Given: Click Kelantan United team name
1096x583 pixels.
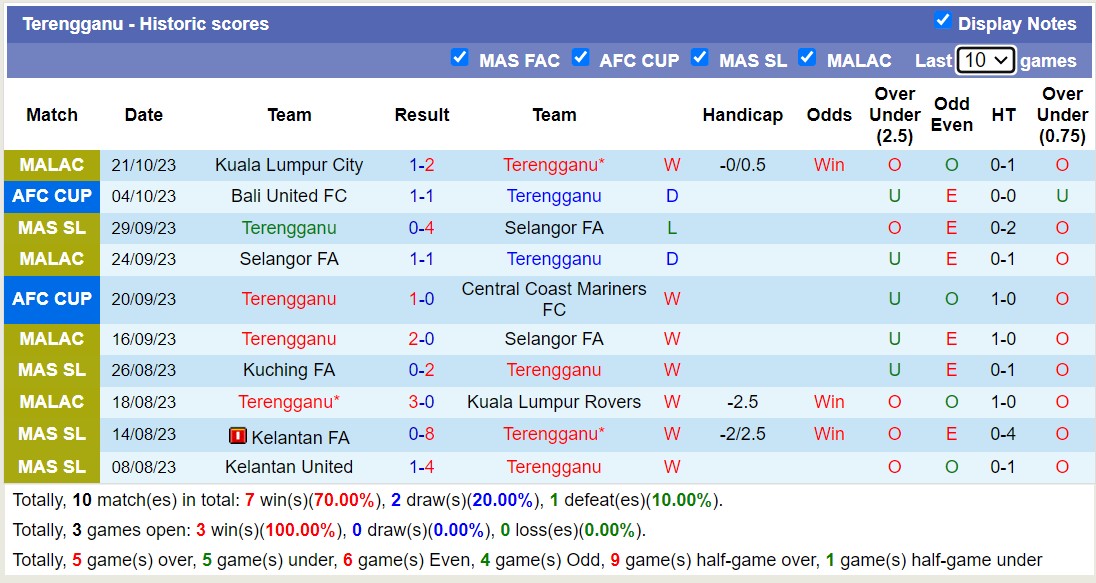Looking at the screenshot, I should (289, 467).
